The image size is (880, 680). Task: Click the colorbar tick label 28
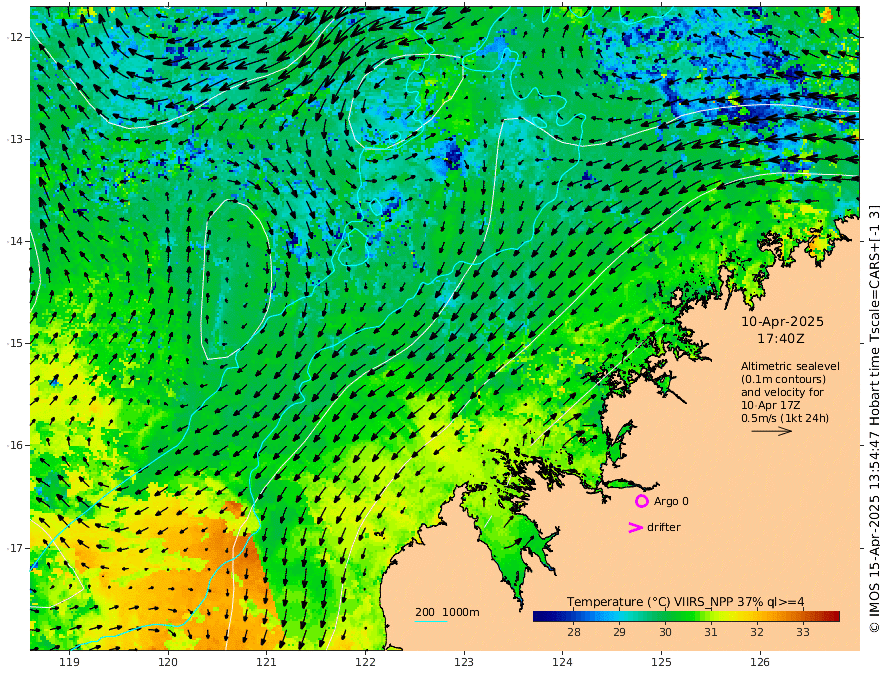click(x=574, y=632)
